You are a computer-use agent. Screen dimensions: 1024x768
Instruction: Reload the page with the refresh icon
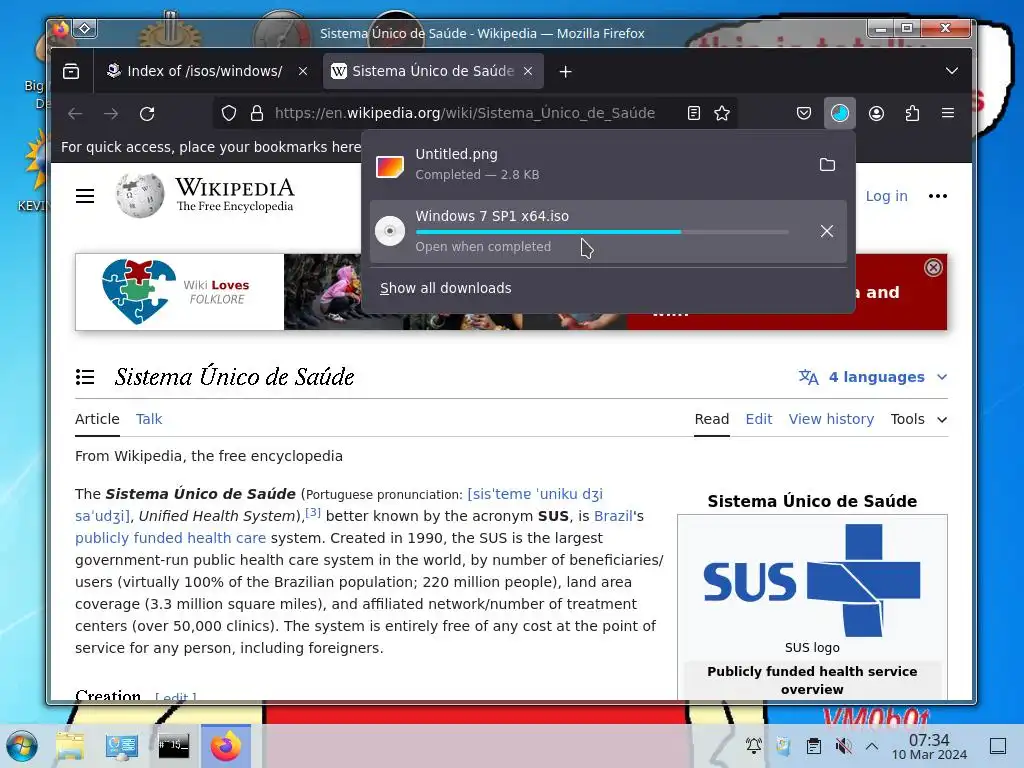click(147, 114)
